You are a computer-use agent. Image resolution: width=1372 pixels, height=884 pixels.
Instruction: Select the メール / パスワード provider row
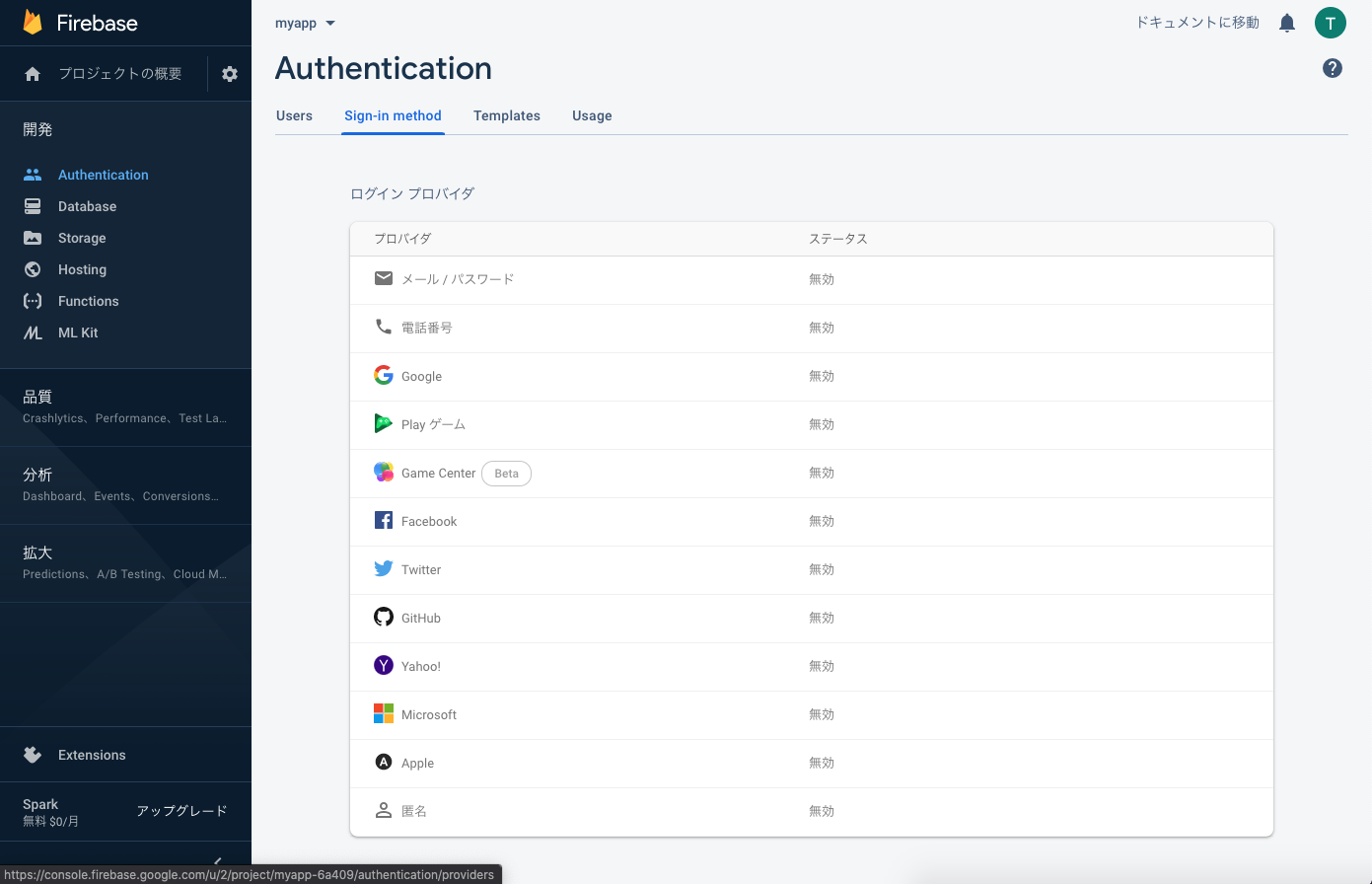[x=812, y=279]
